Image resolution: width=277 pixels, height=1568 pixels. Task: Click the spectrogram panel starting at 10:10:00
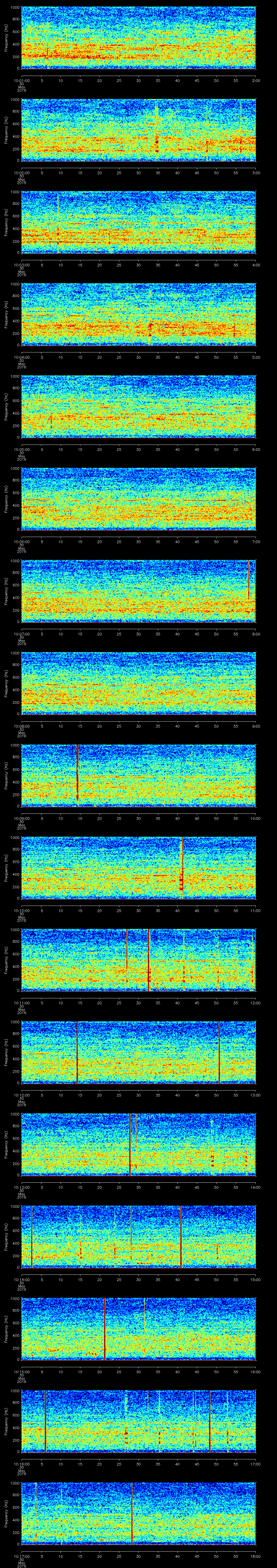click(139, 868)
